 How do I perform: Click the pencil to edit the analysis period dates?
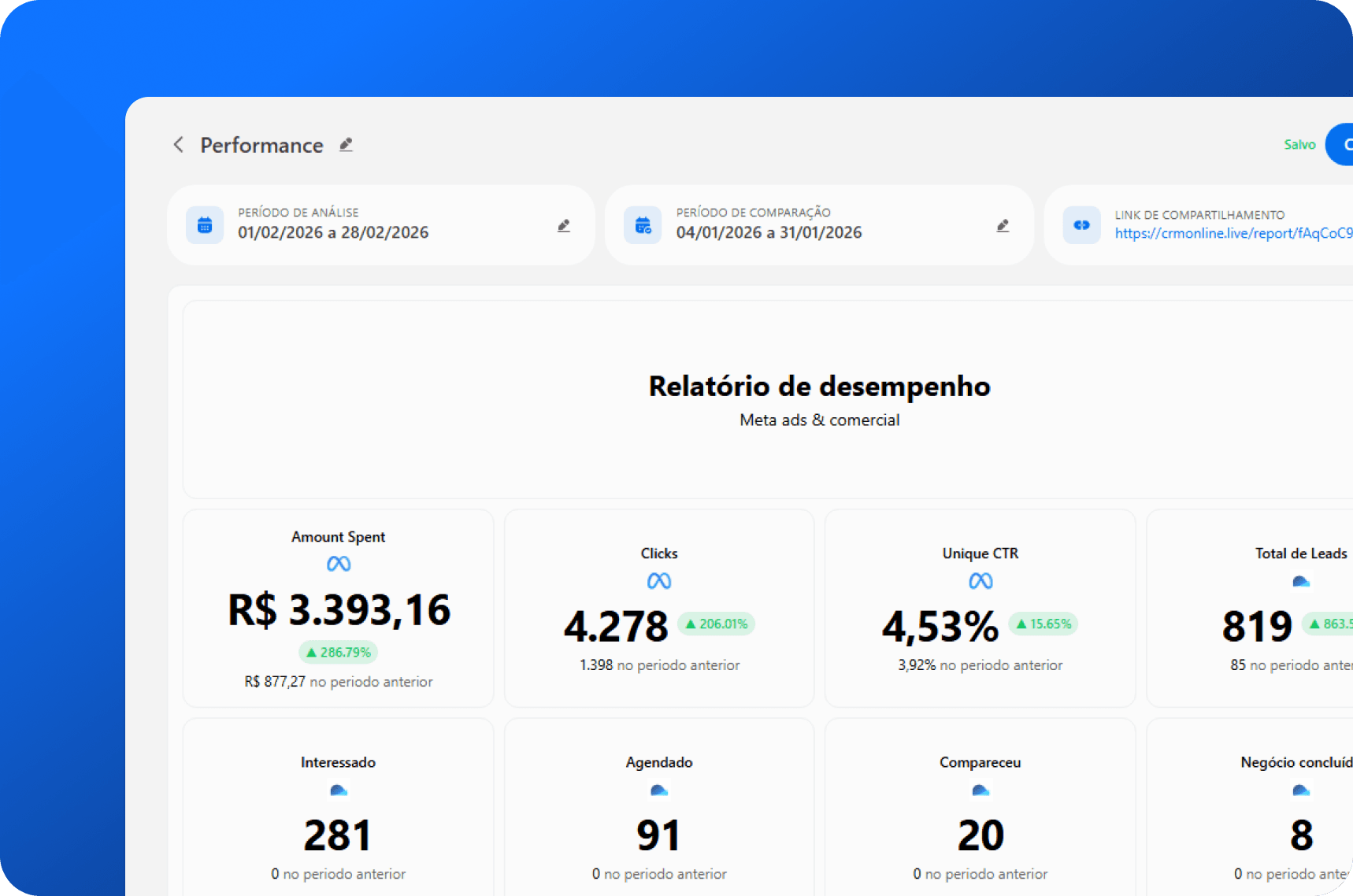click(564, 225)
